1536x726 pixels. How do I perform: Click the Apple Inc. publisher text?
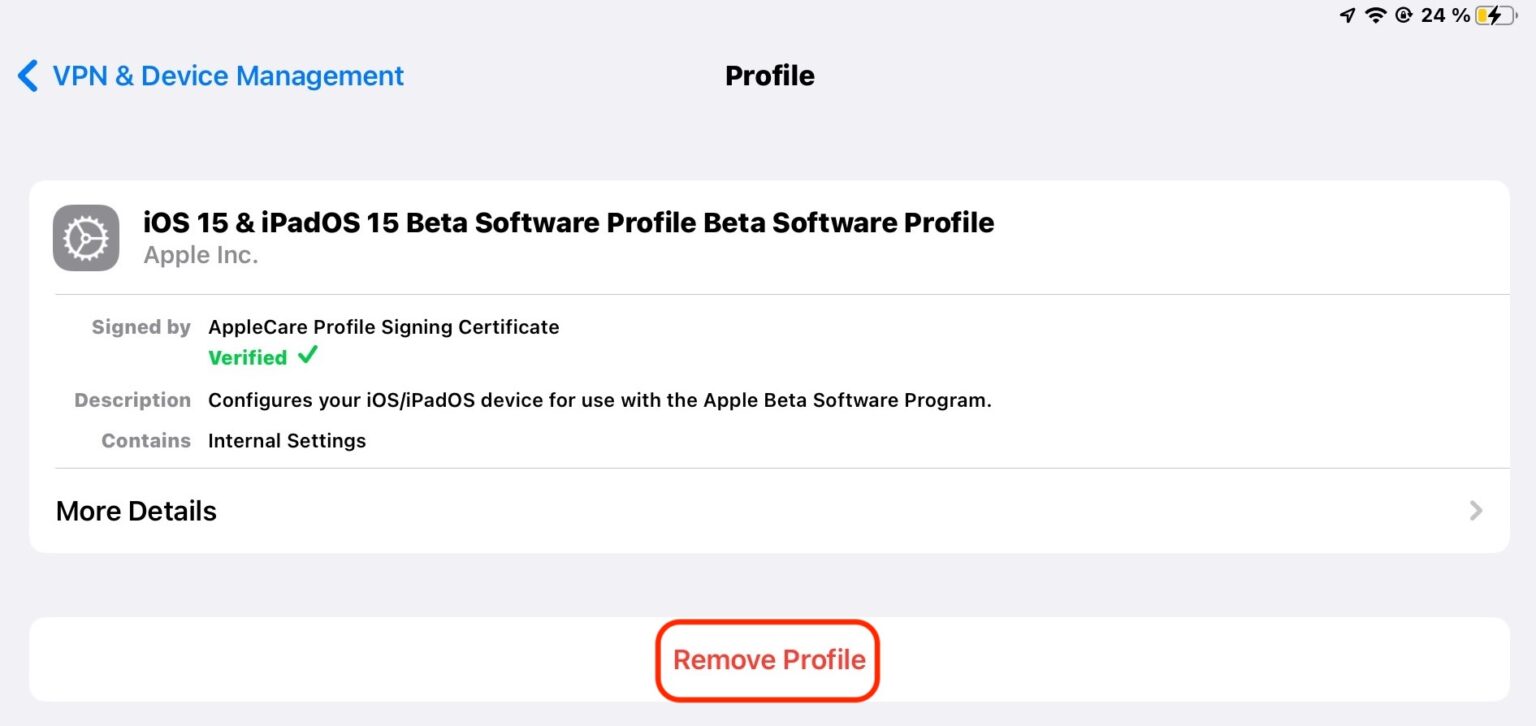[201, 255]
